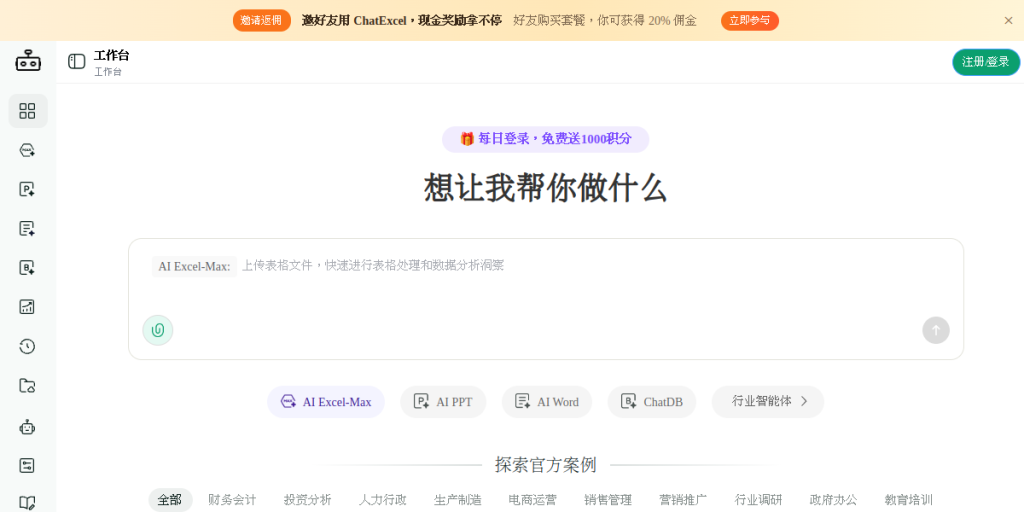The height and width of the screenshot is (512, 1024).
Task: Select the 行业调研 category tab
Action: click(x=758, y=500)
